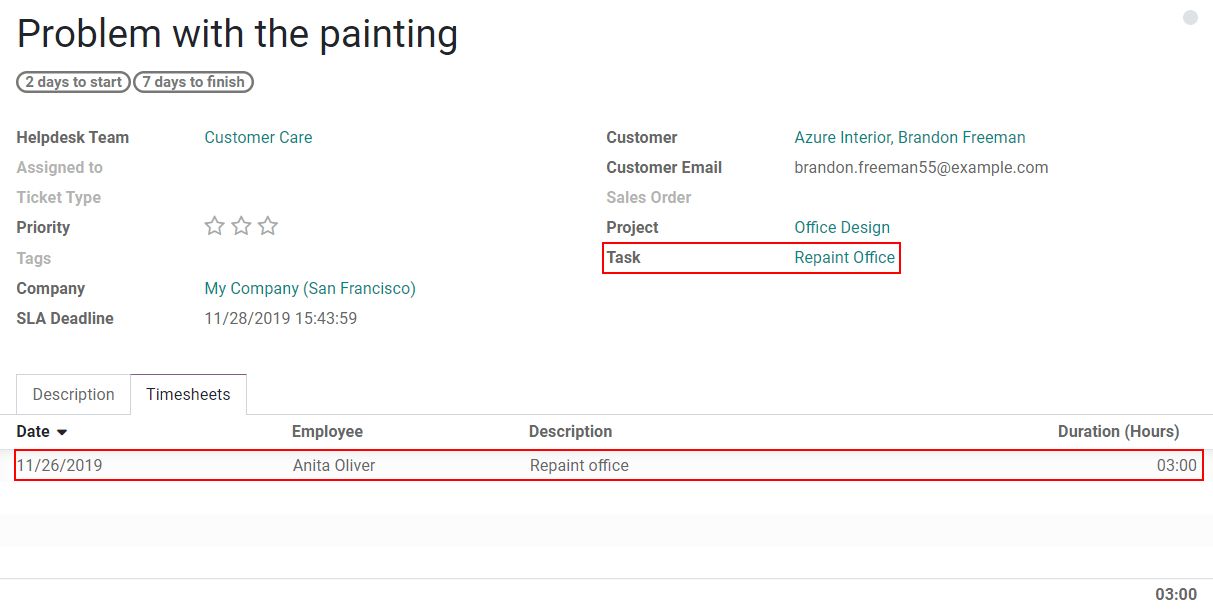1213x616 pixels.
Task: Click the 'Tags' field label
Action: tap(33, 258)
